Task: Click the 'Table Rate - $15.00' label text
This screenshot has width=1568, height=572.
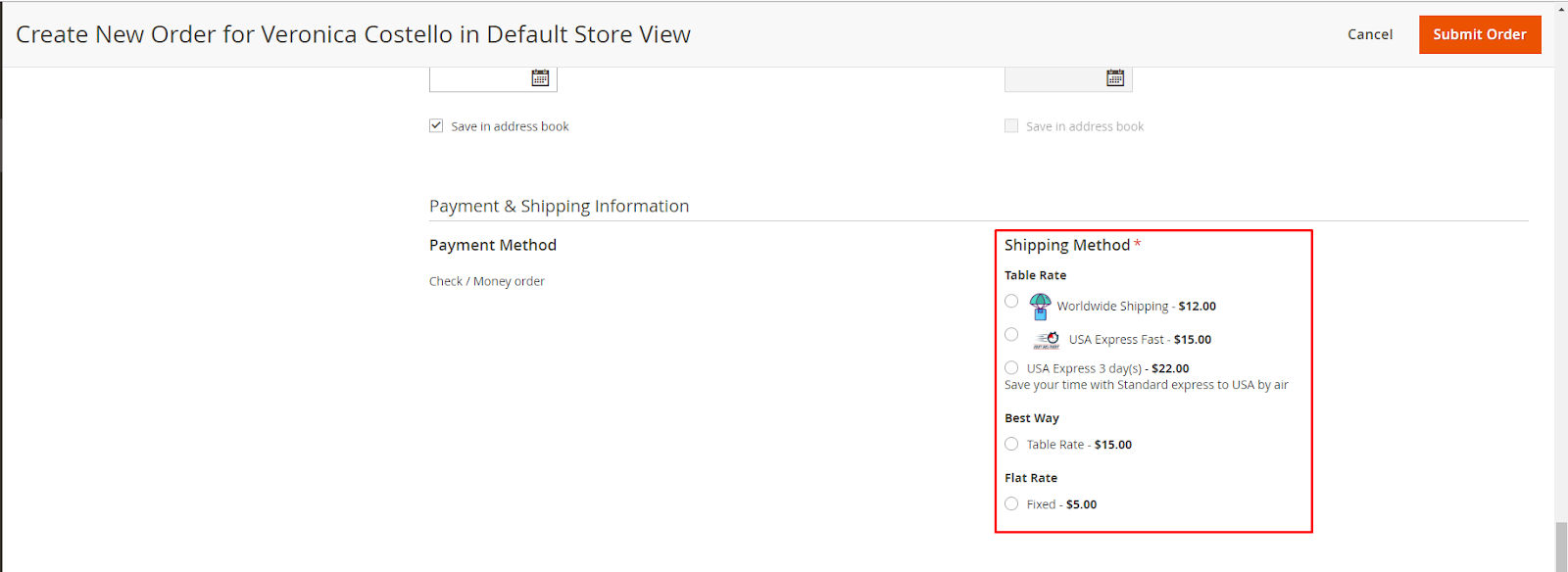Action: coord(1079,445)
